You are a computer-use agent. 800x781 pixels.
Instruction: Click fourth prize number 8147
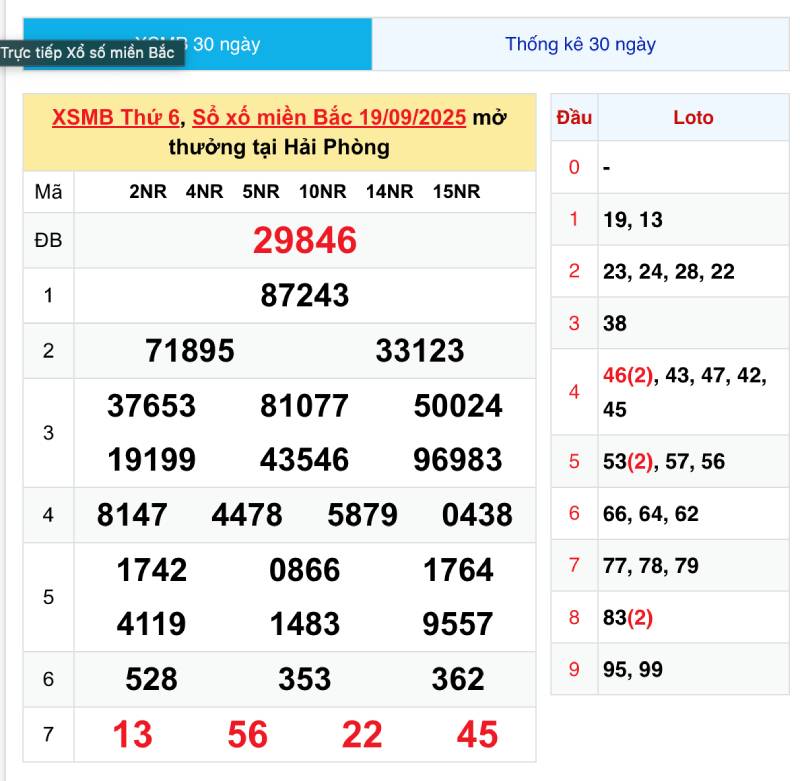132,515
